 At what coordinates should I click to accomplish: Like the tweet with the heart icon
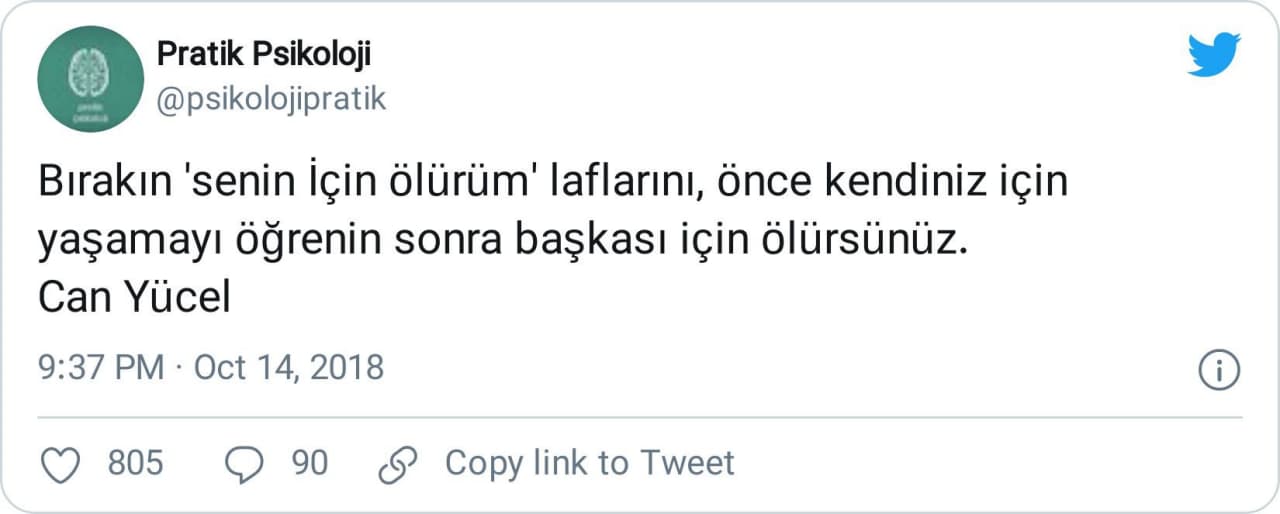[x=64, y=463]
